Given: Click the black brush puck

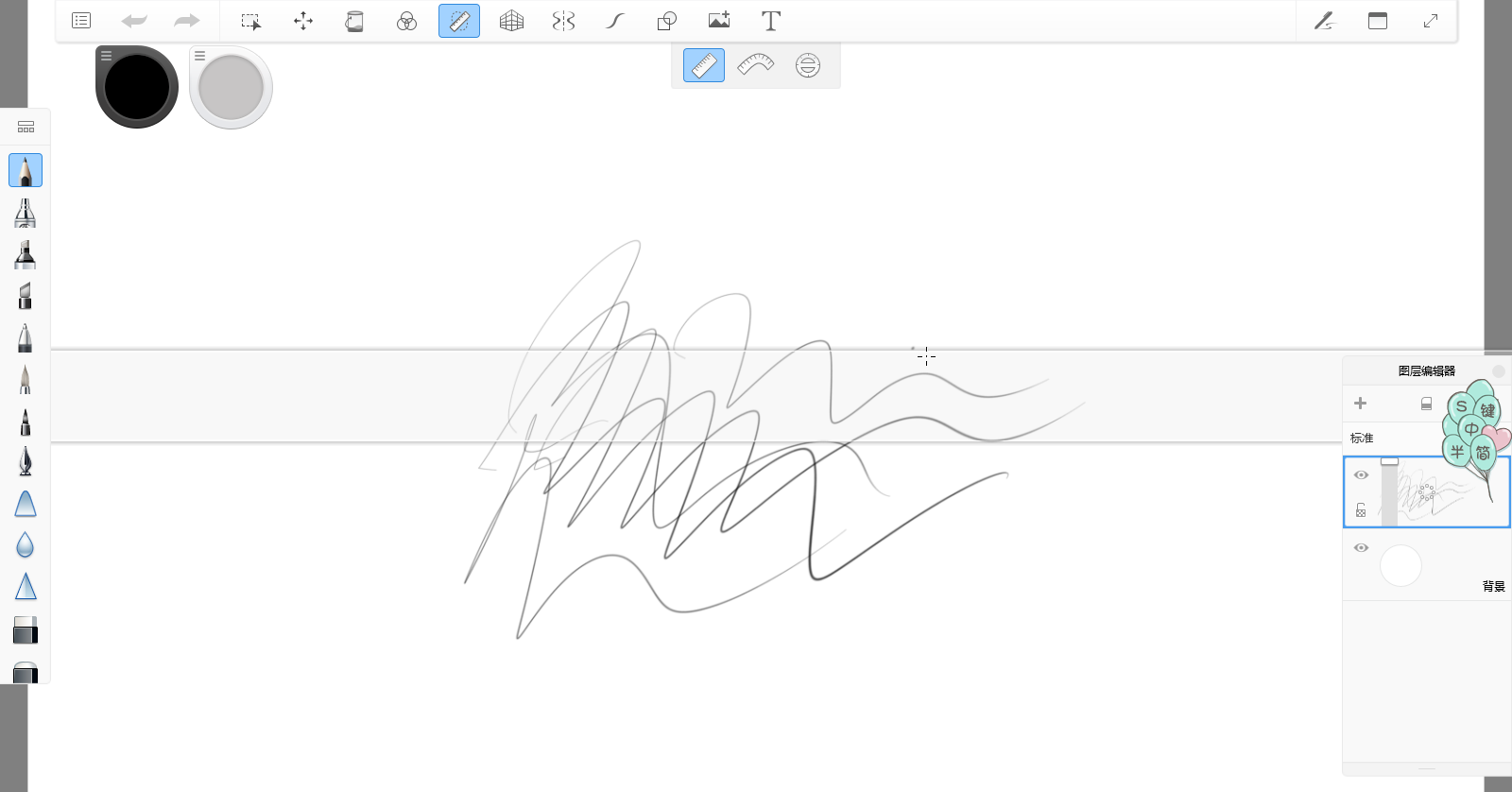Looking at the screenshot, I should 137,87.
